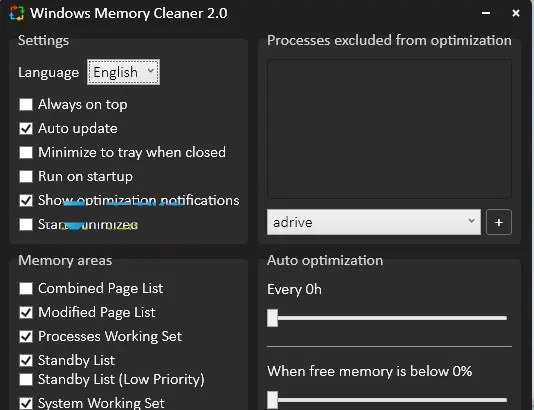Viewport: 534px width, 410px height.
Task: Add selected process with plus button
Action: [x=499, y=222]
